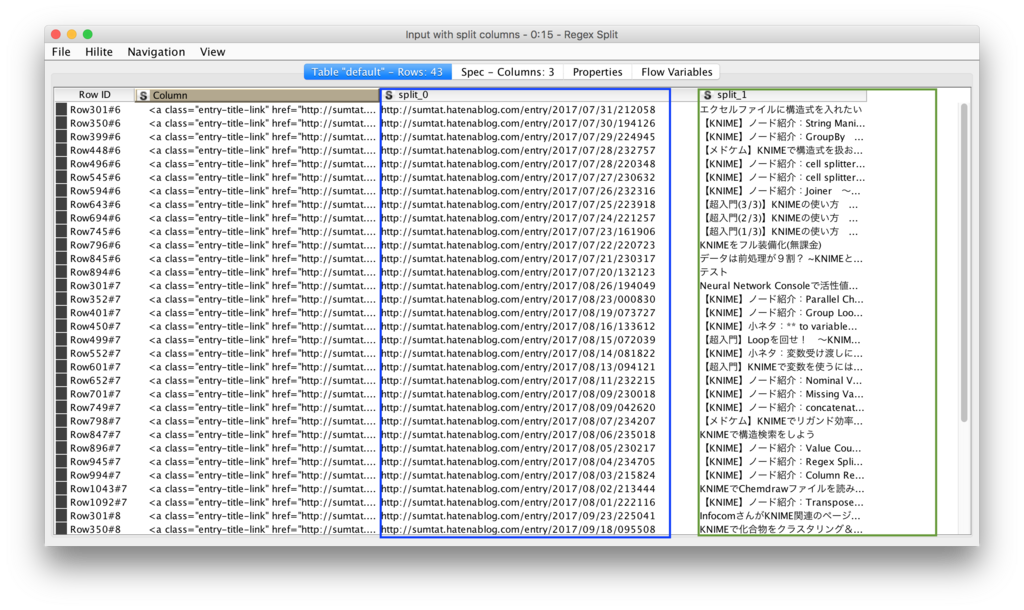Click color marker of Row1043#7

tap(61, 489)
